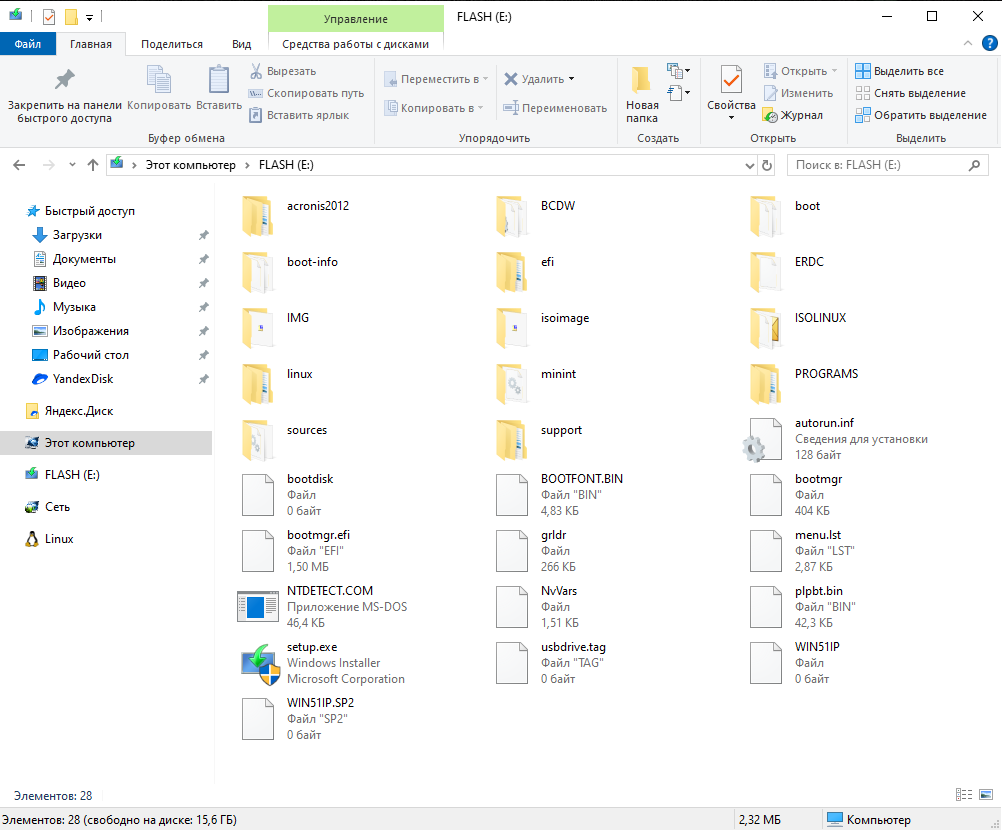The width and height of the screenshot is (1002, 830).
Task: Click the Cut scissors icon
Action: point(256,71)
